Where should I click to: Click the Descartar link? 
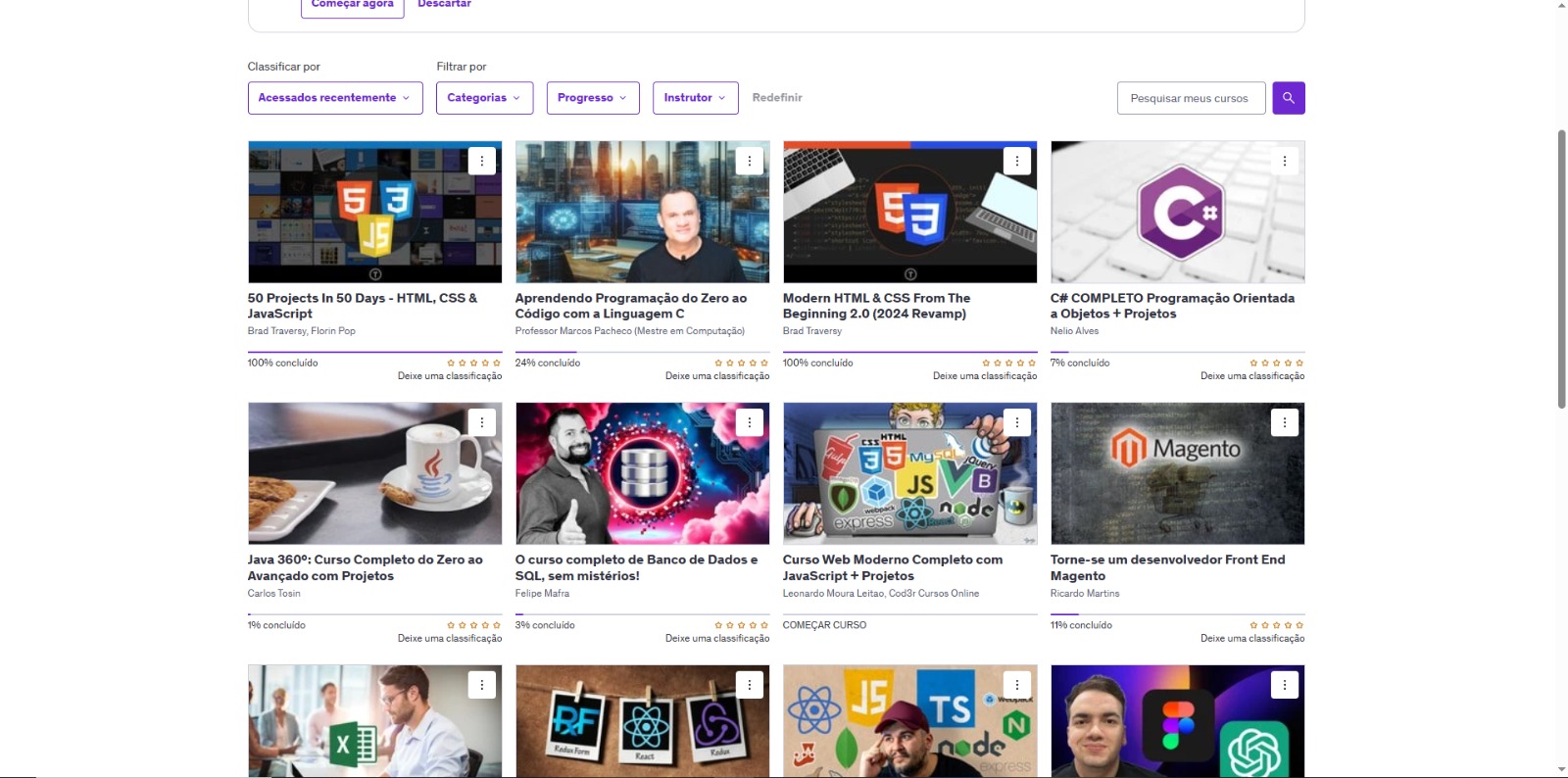tap(444, 5)
